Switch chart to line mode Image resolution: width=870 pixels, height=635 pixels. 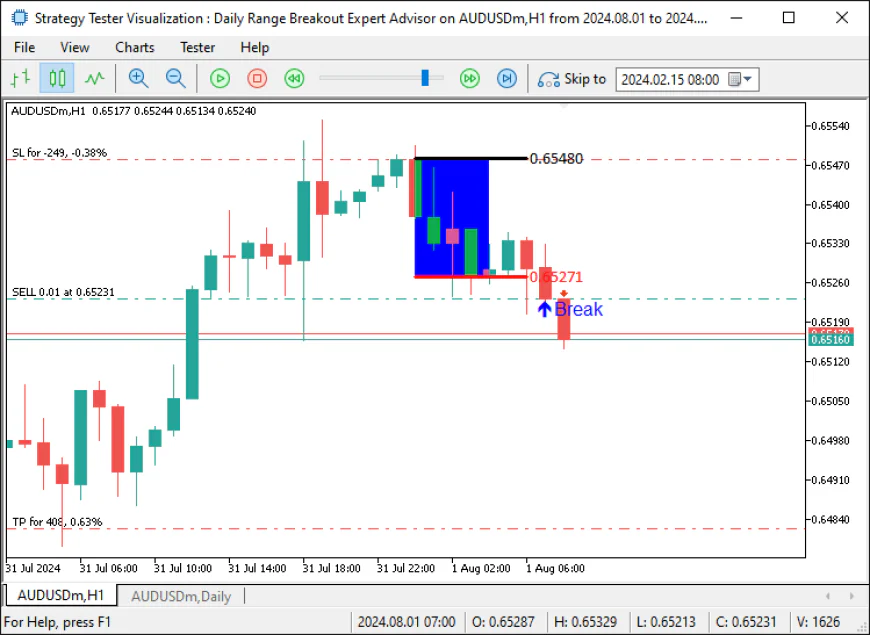(93, 78)
